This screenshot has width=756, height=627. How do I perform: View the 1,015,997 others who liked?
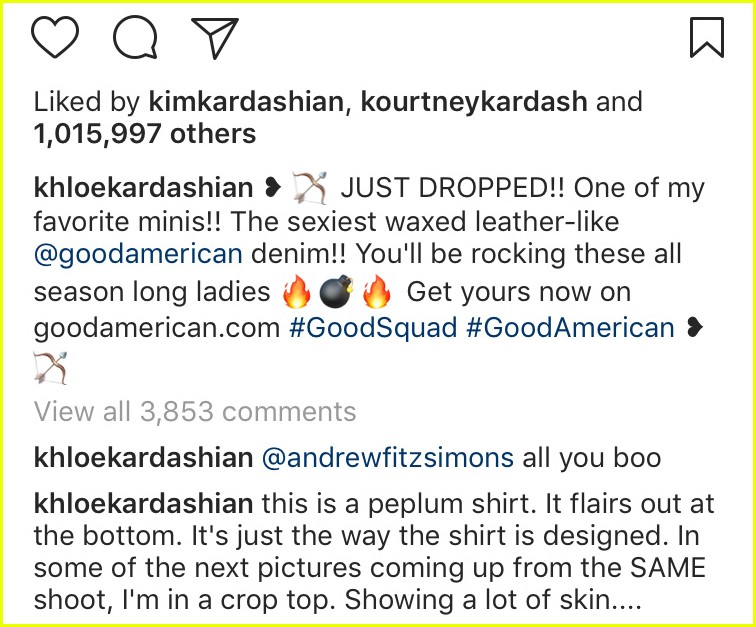tap(145, 134)
